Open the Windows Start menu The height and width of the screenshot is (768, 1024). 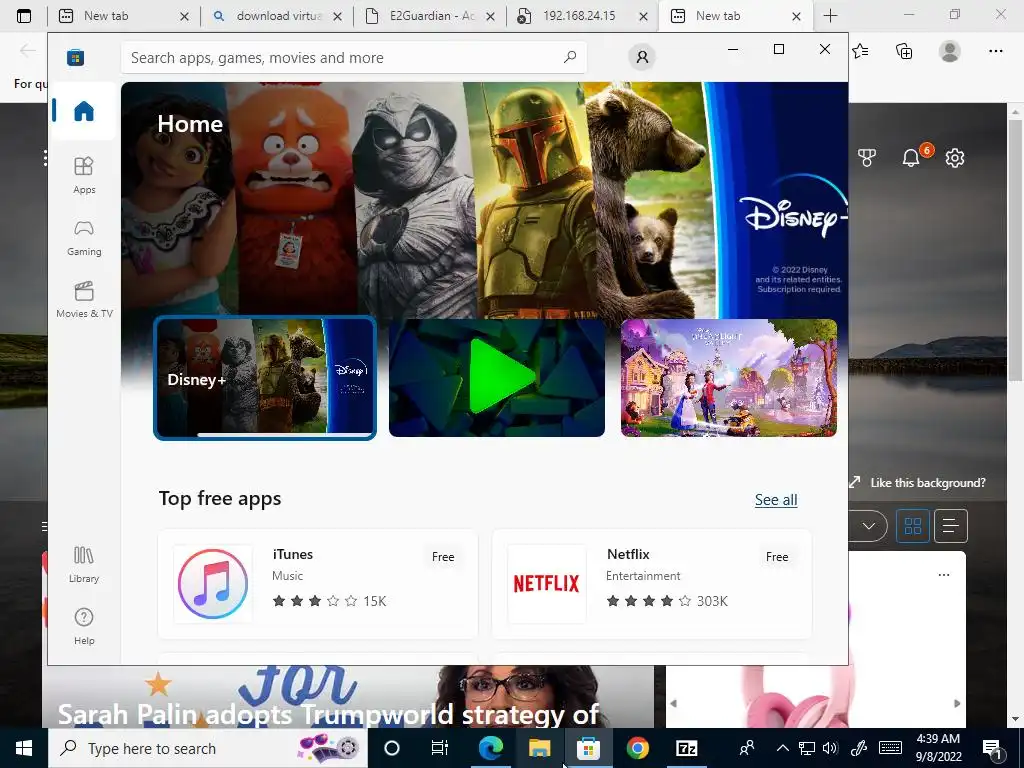coord(24,748)
